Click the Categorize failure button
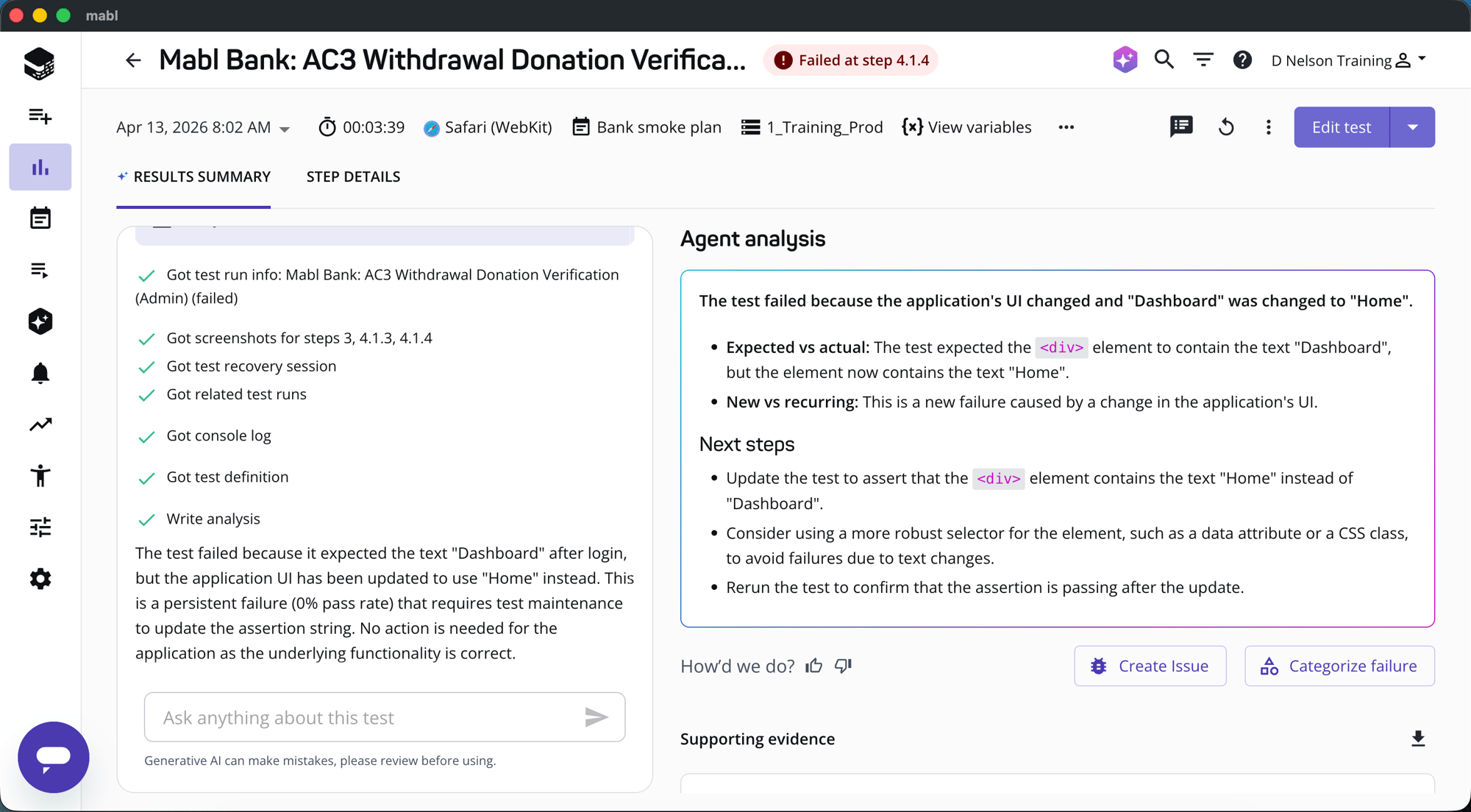Screen dimensions: 1471x812 [1339, 666]
